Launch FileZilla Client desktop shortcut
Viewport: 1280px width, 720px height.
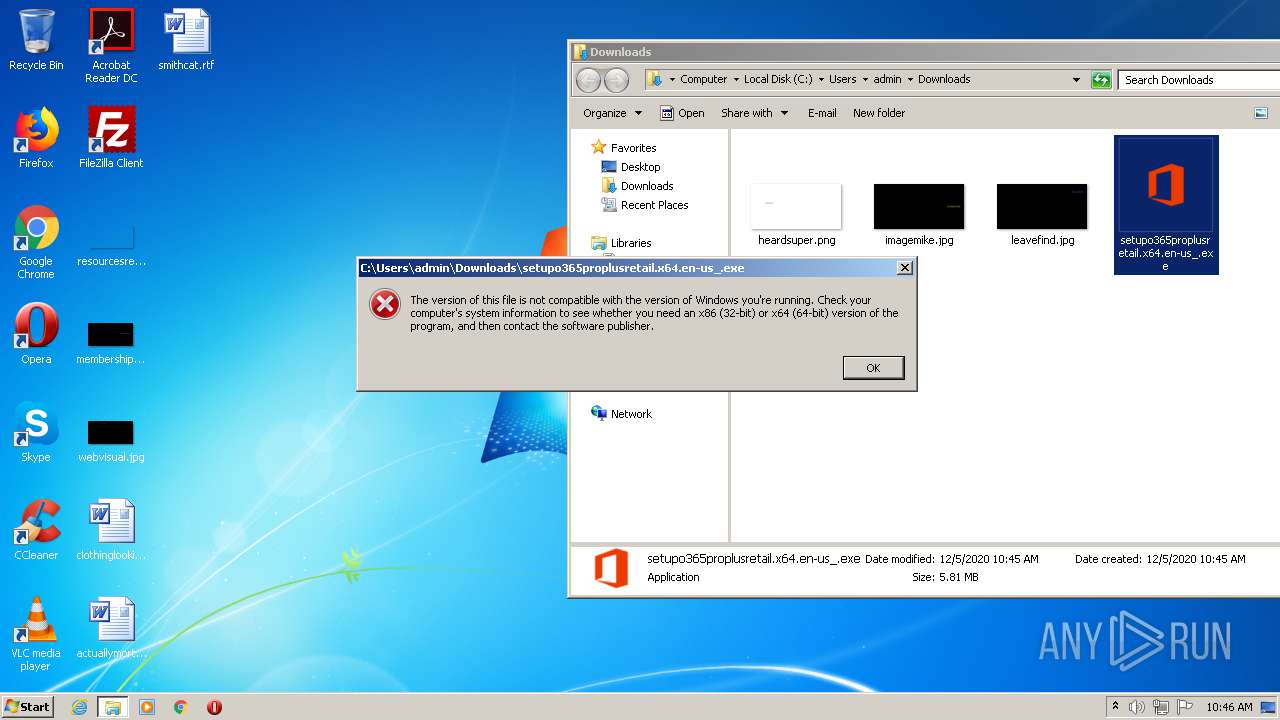[x=111, y=138]
